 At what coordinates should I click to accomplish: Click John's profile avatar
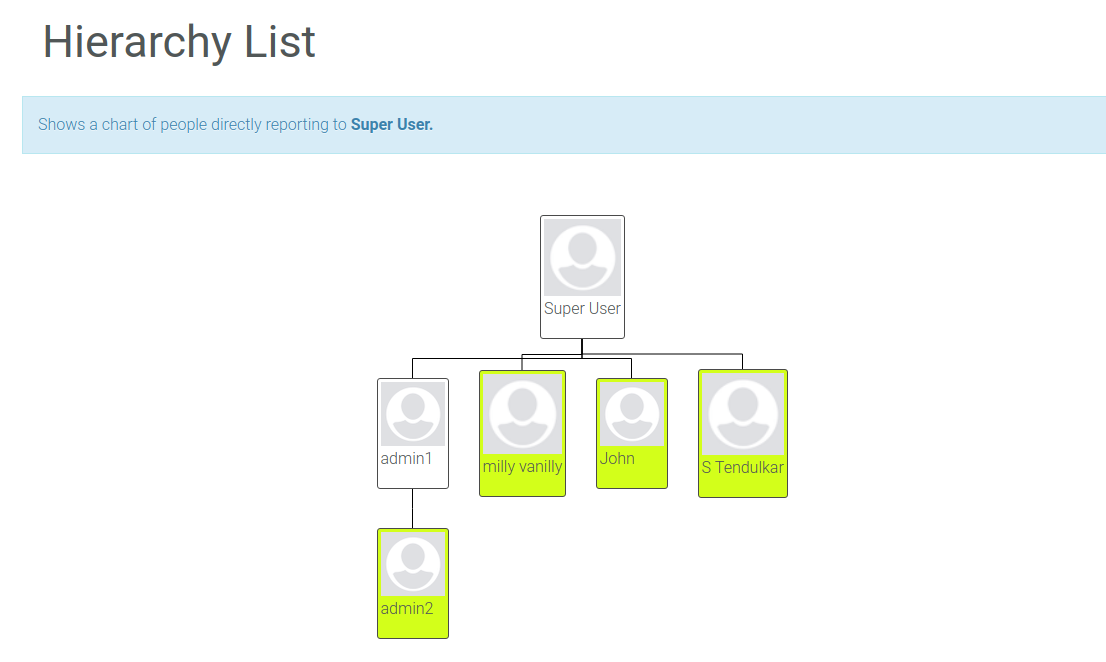click(x=631, y=413)
